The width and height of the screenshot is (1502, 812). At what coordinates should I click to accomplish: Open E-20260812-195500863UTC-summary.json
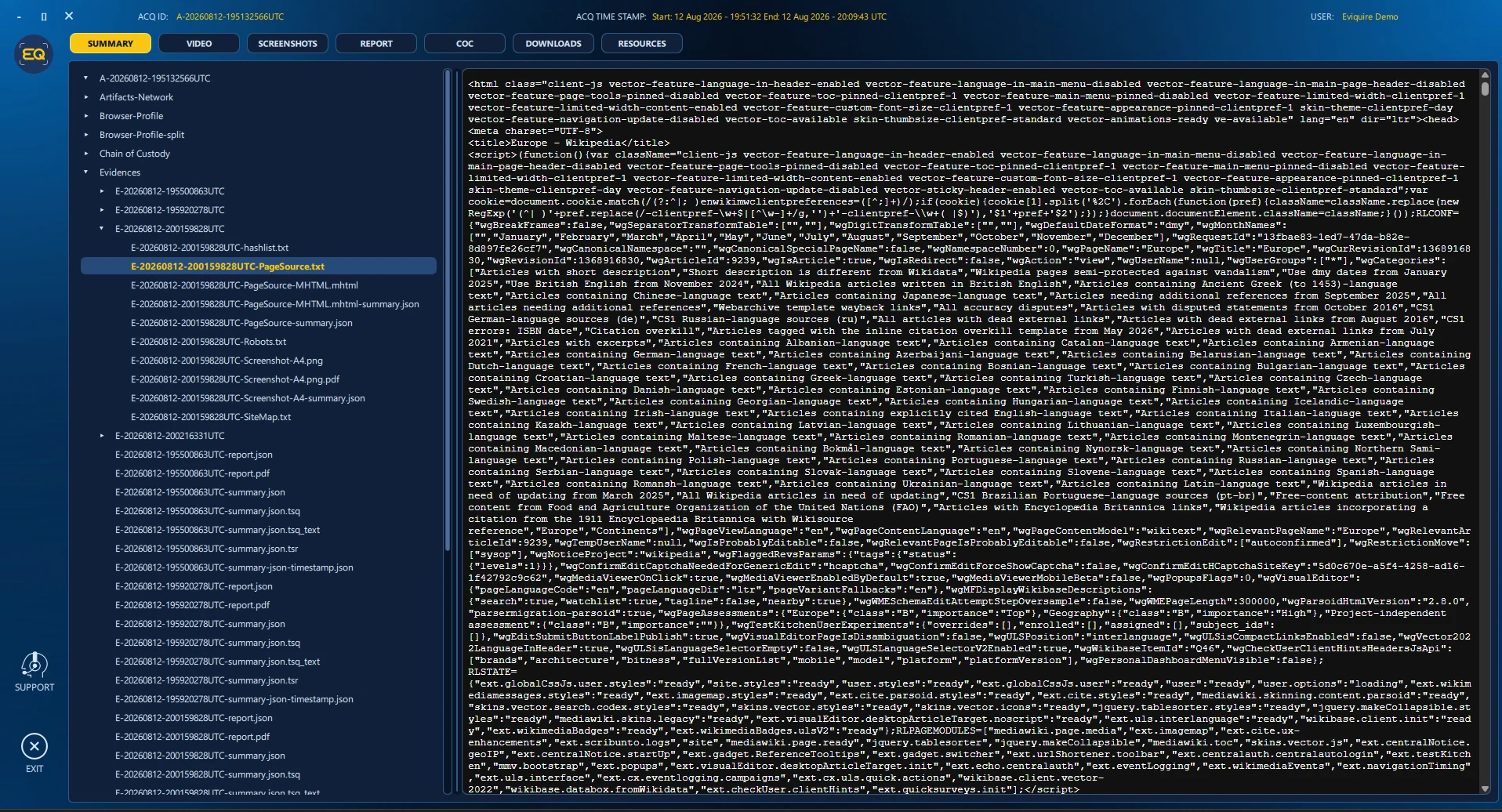coord(200,492)
